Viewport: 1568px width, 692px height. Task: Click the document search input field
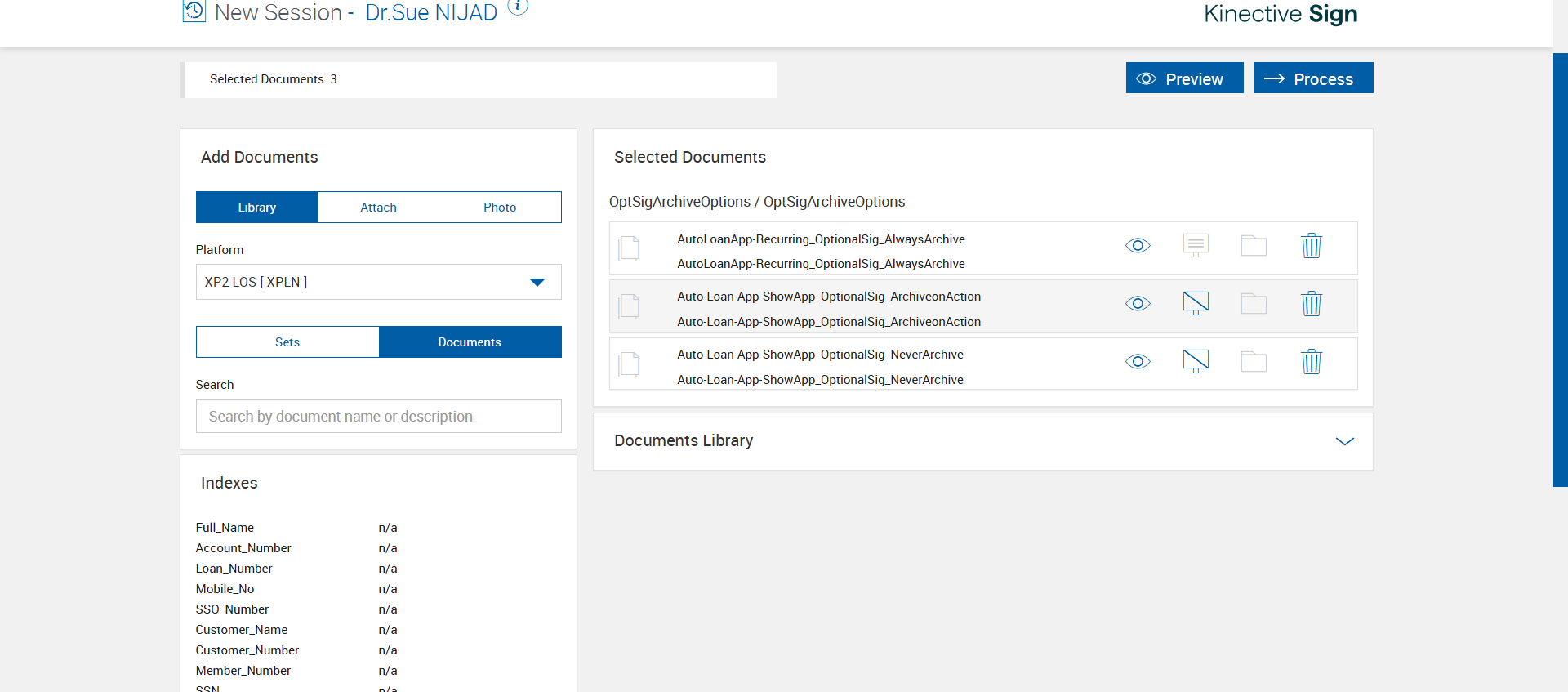[378, 417]
